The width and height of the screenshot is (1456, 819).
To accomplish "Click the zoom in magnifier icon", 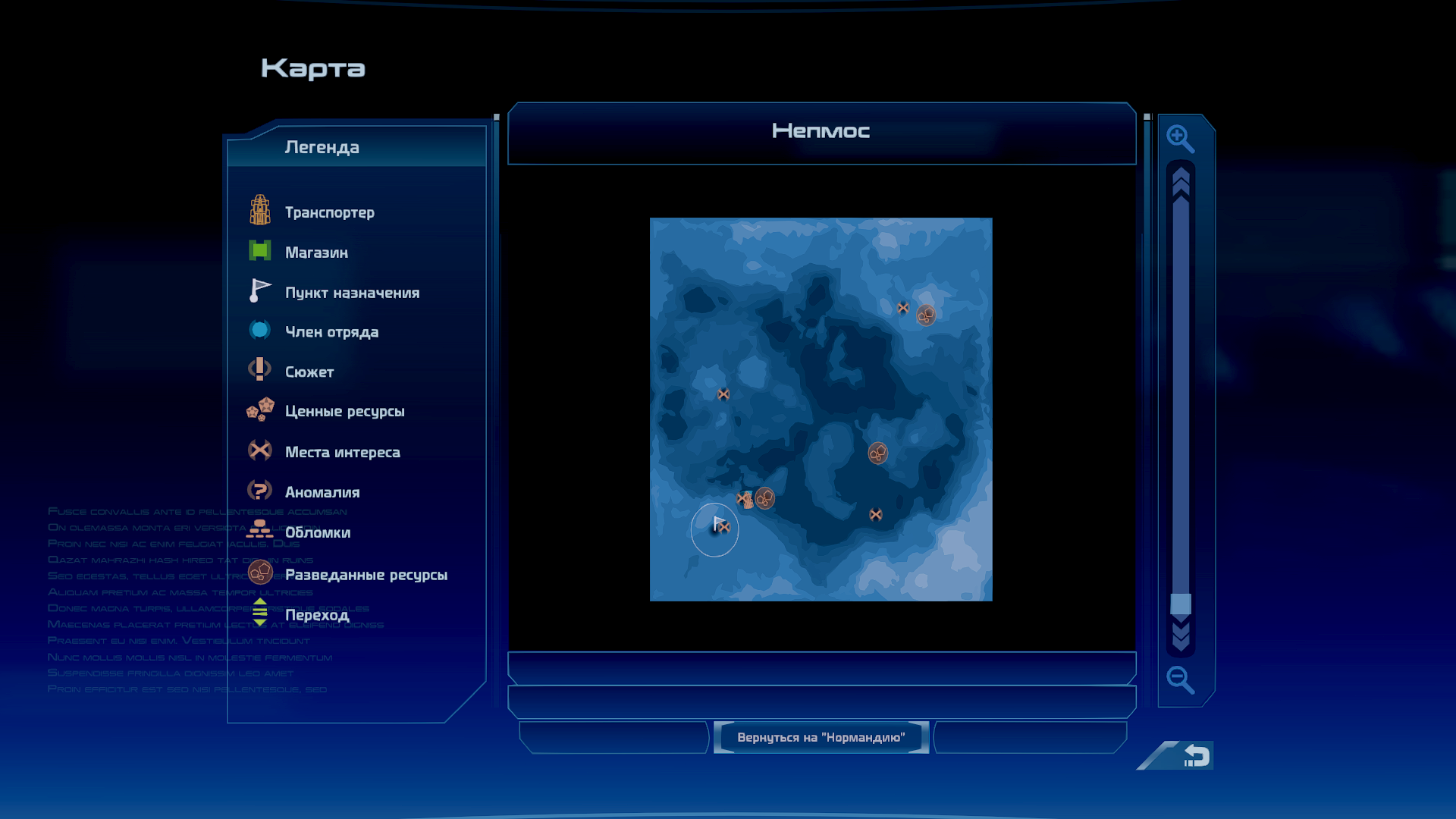I will (1180, 139).
